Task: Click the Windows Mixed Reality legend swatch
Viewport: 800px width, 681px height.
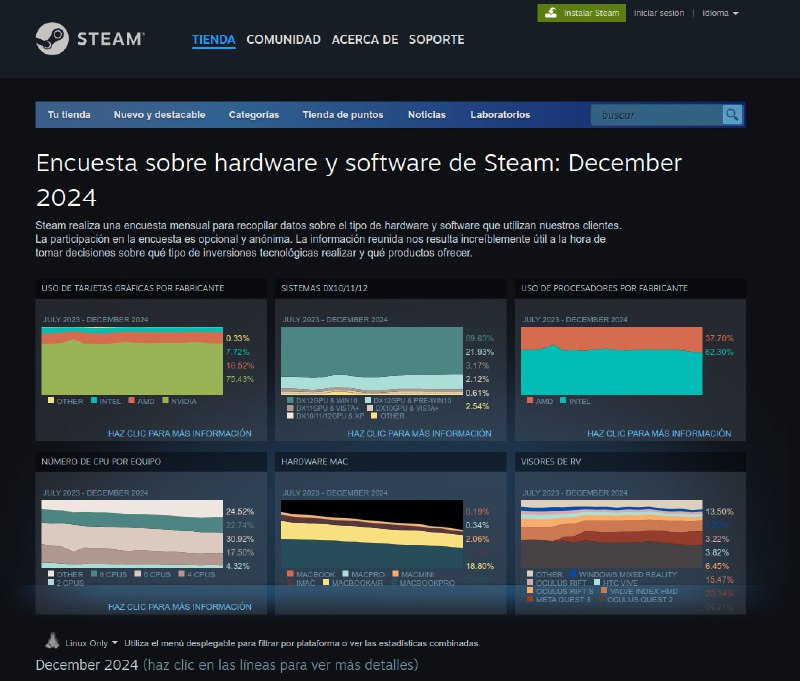Action: pos(573,574)
